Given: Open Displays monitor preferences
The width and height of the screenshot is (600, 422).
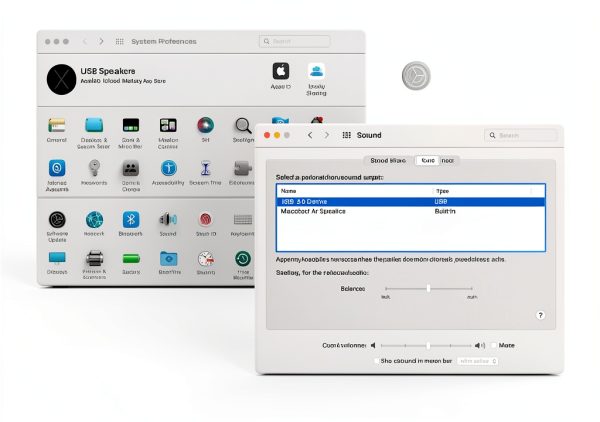Looking at the screenshot, I should 57,259.
